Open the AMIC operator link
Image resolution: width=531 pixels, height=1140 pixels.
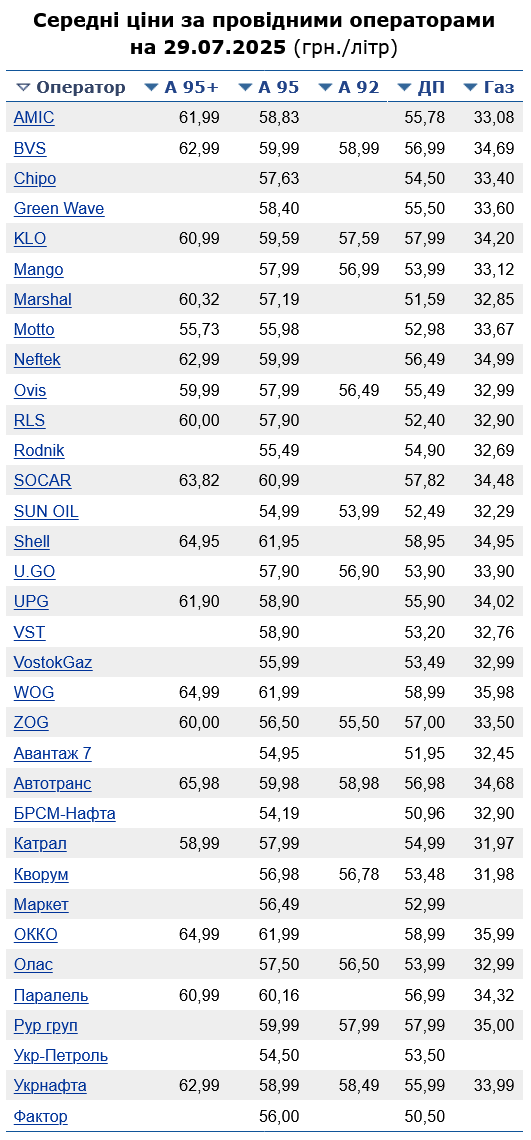[33, 118]
